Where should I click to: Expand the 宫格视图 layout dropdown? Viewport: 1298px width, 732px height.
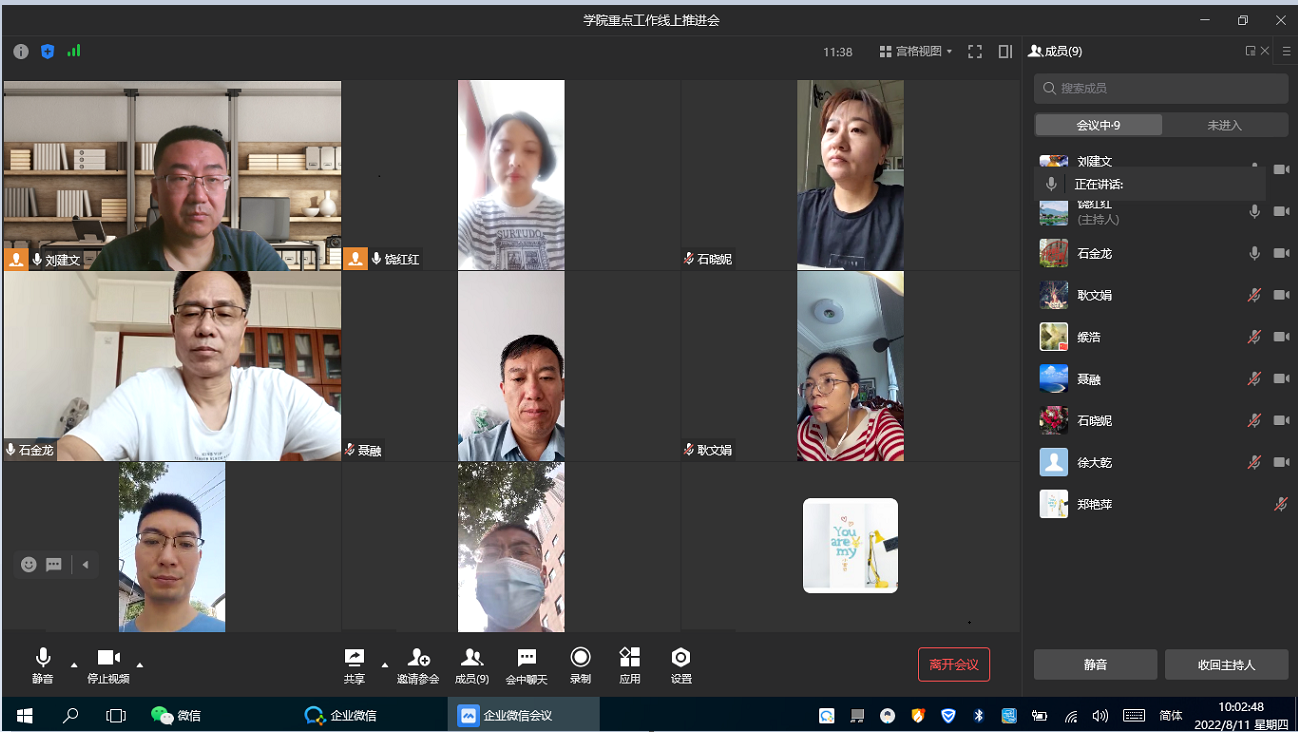coord(916,52)
